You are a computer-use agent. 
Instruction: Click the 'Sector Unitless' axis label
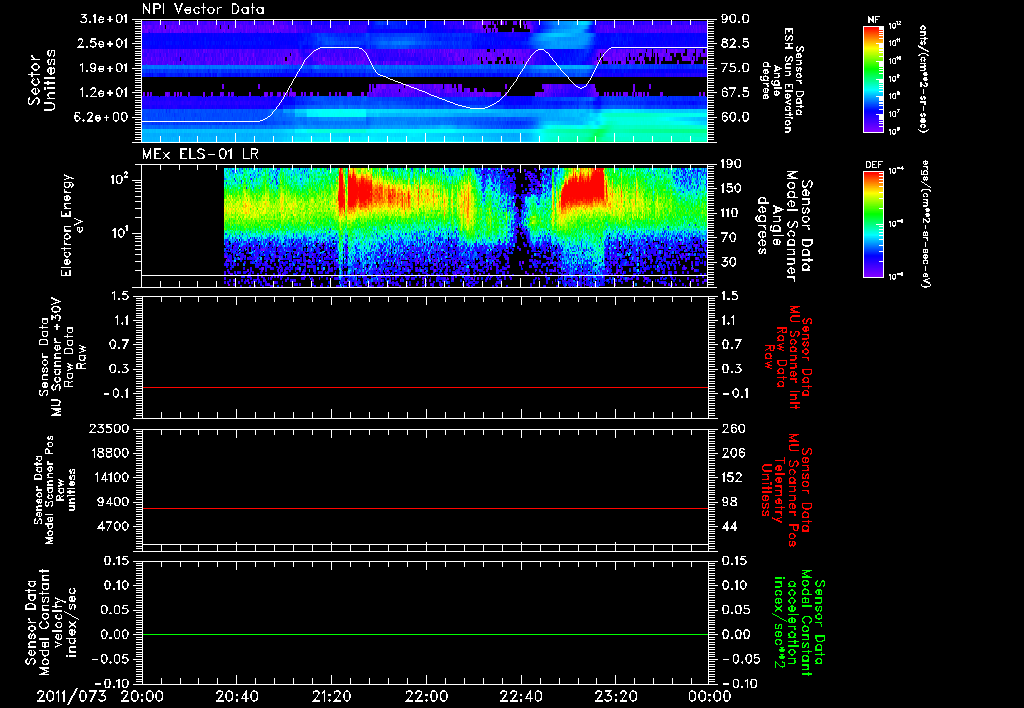pos(42,80)
